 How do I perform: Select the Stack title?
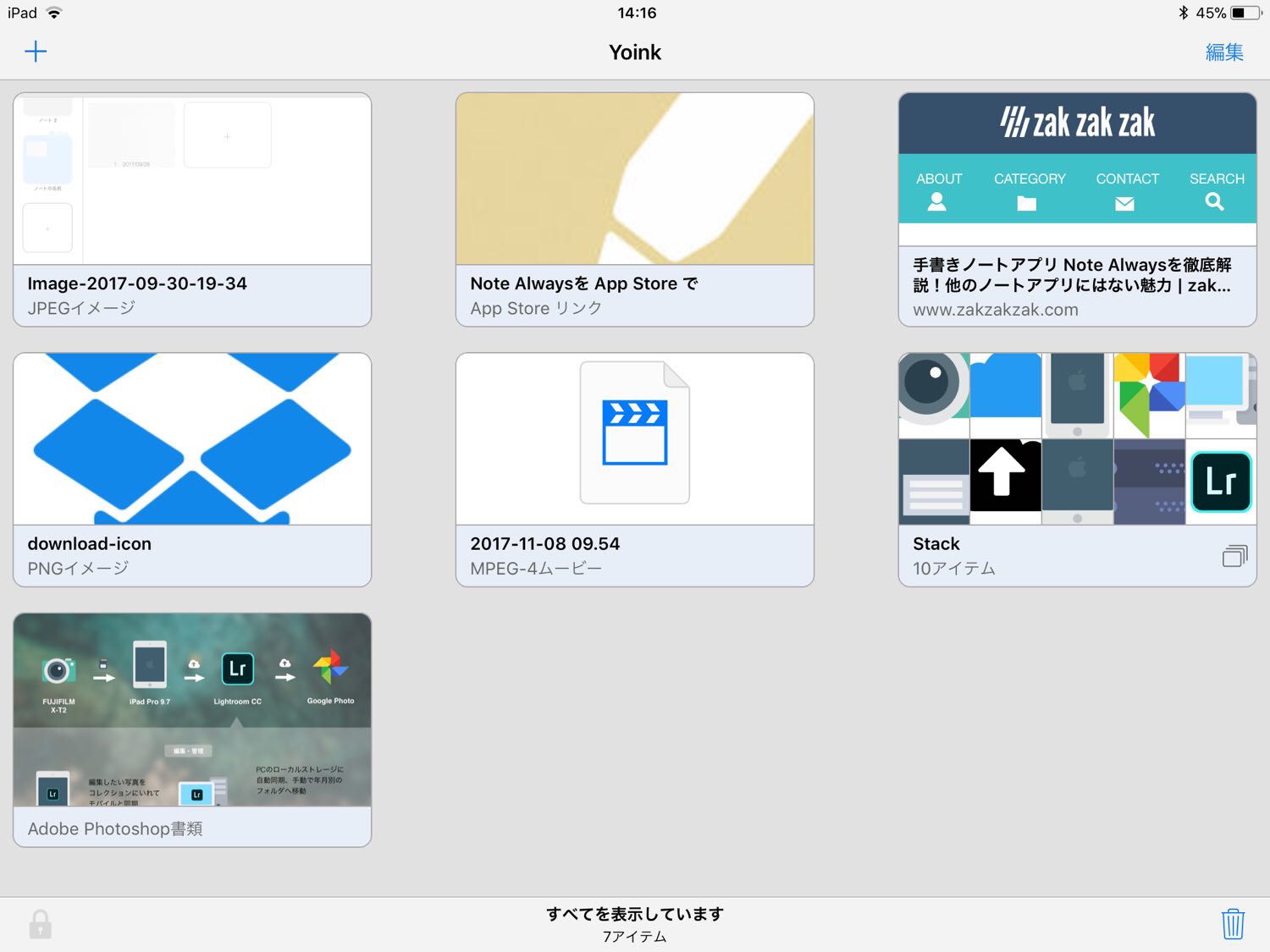tap(936, 543)
